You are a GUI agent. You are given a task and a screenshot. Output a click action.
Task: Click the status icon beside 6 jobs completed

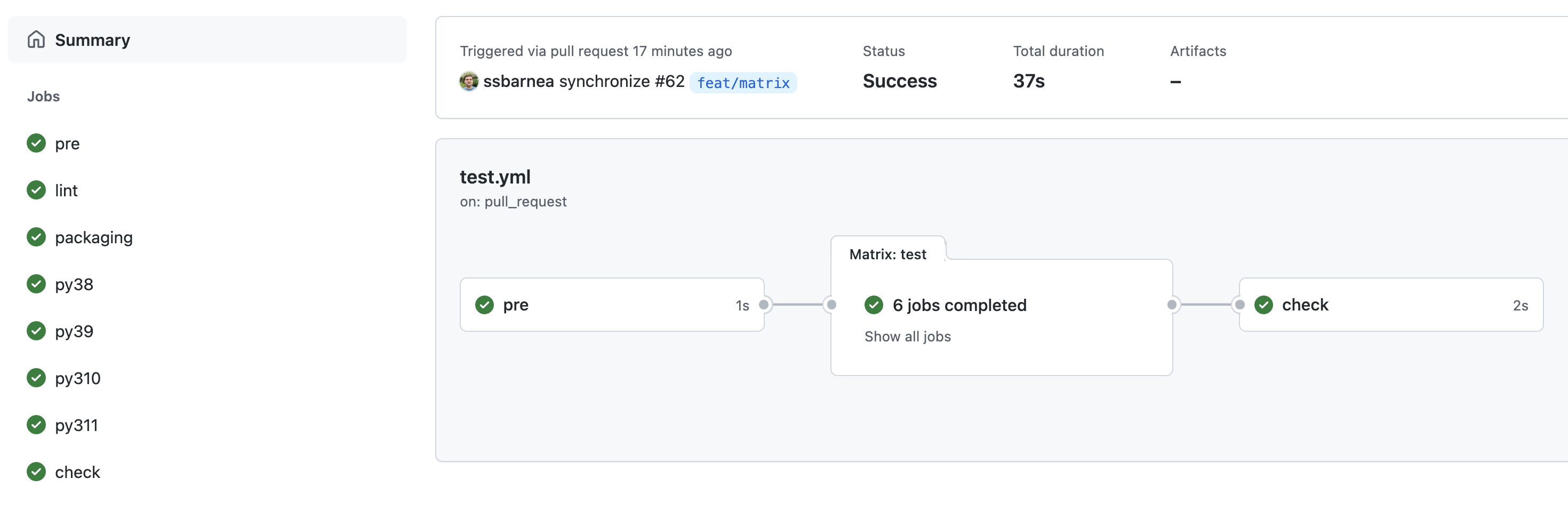874,305
